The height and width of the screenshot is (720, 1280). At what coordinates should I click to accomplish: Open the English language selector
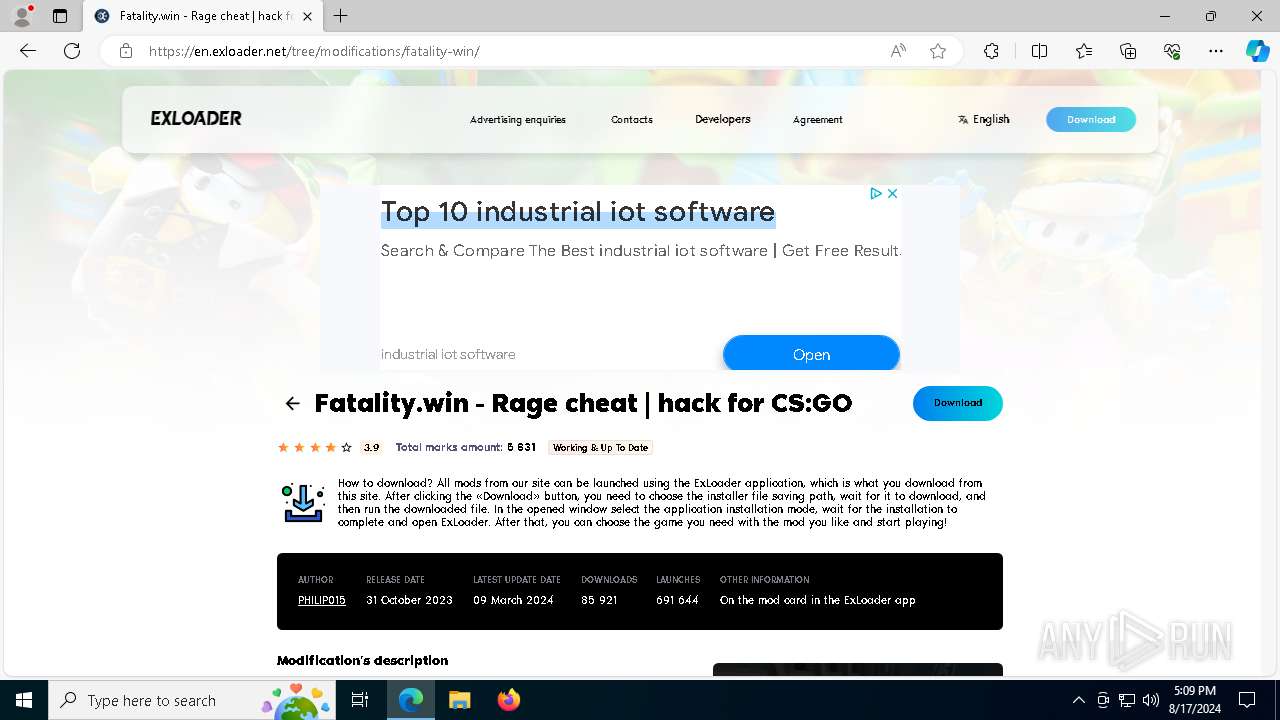(983, 119)
